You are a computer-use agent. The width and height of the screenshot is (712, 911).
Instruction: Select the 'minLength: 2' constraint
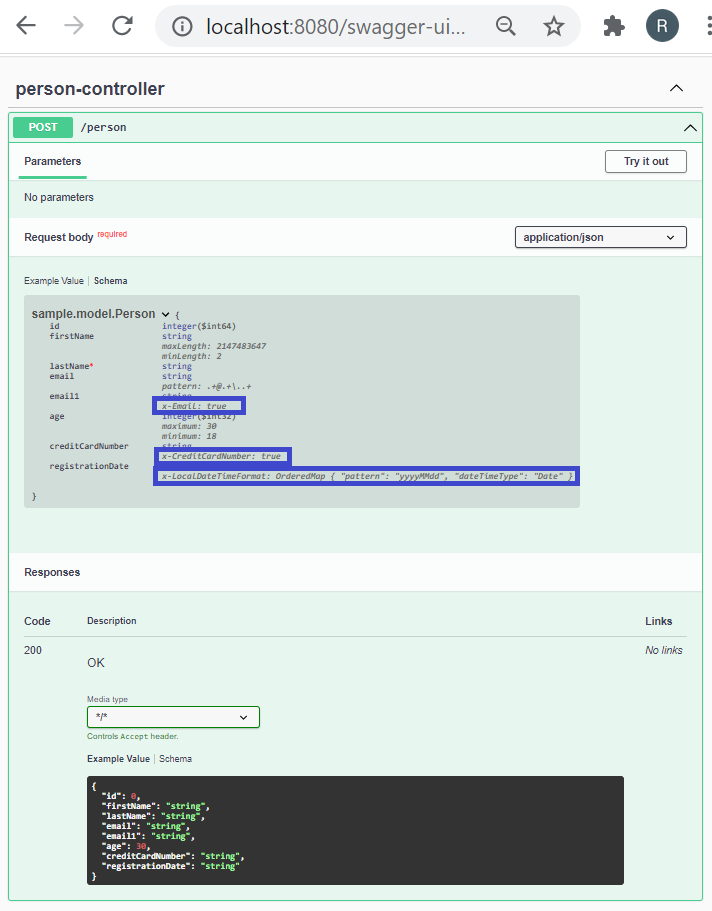tap(192, 356)
